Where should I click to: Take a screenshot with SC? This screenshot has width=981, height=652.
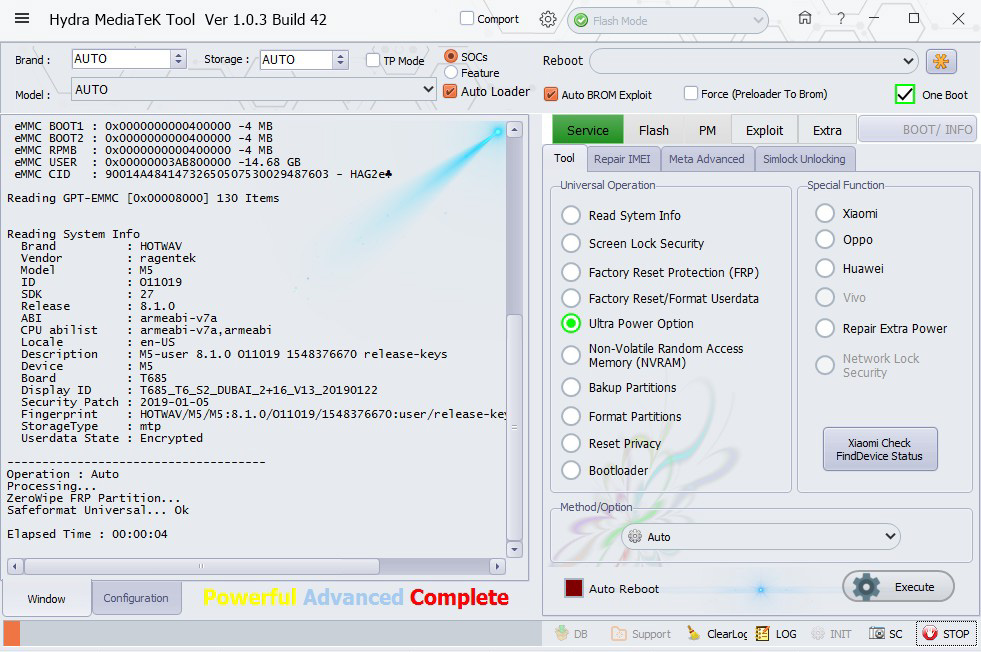885,634
